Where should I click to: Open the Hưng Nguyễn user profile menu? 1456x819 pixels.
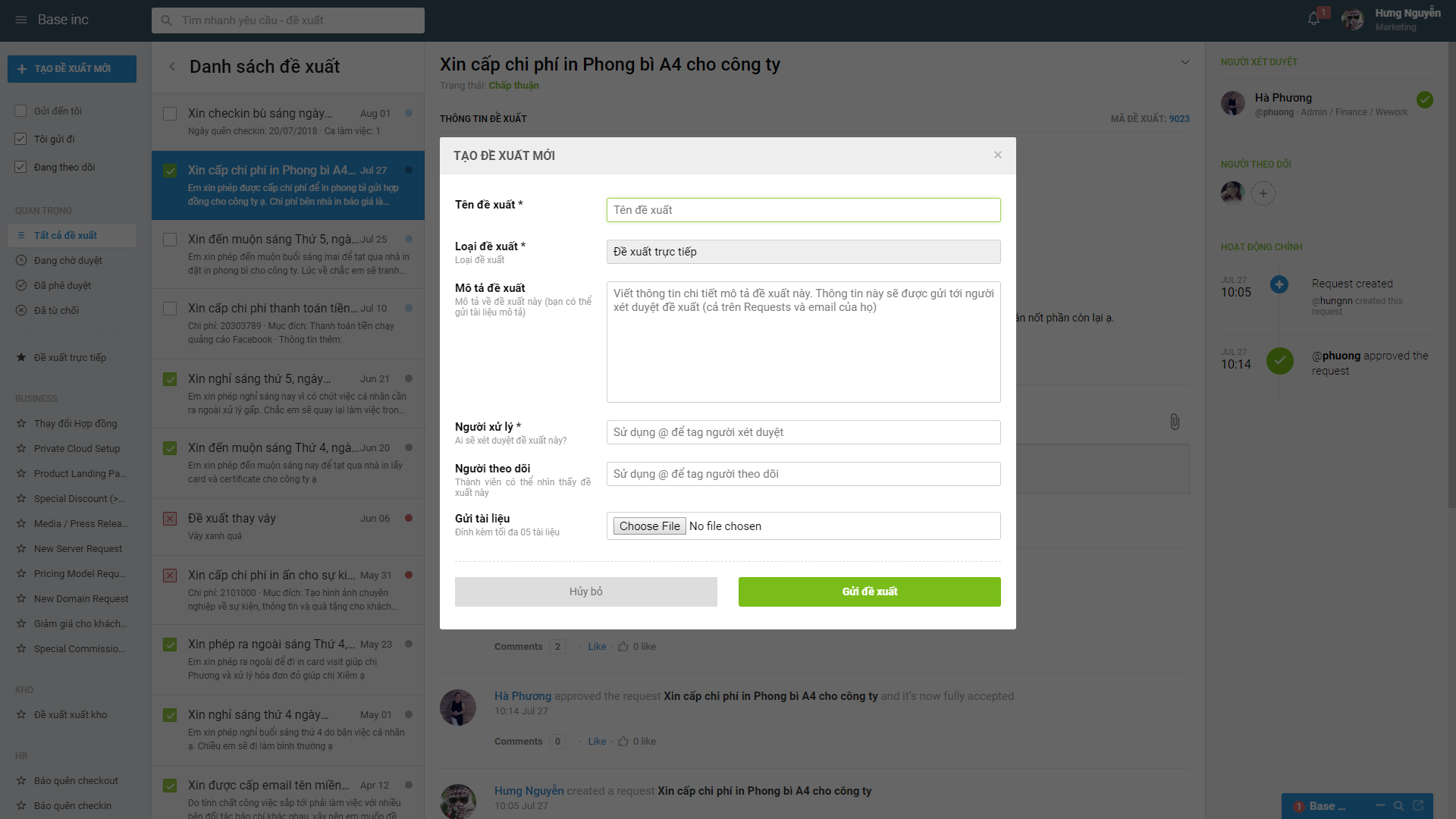point(1392,20)
